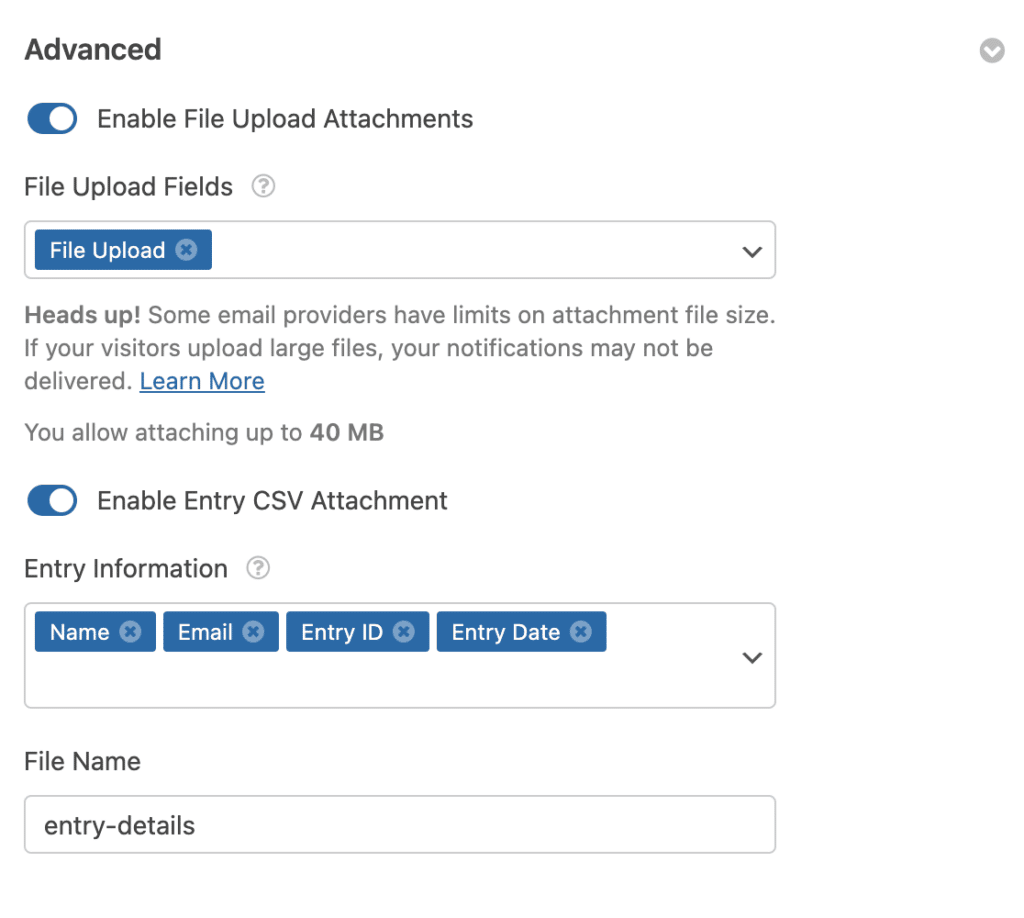This screenshot has width=1024, height=918.
Task: Show help for File Upload Fields
Action: pyautogui.click(x=263, y=187)
